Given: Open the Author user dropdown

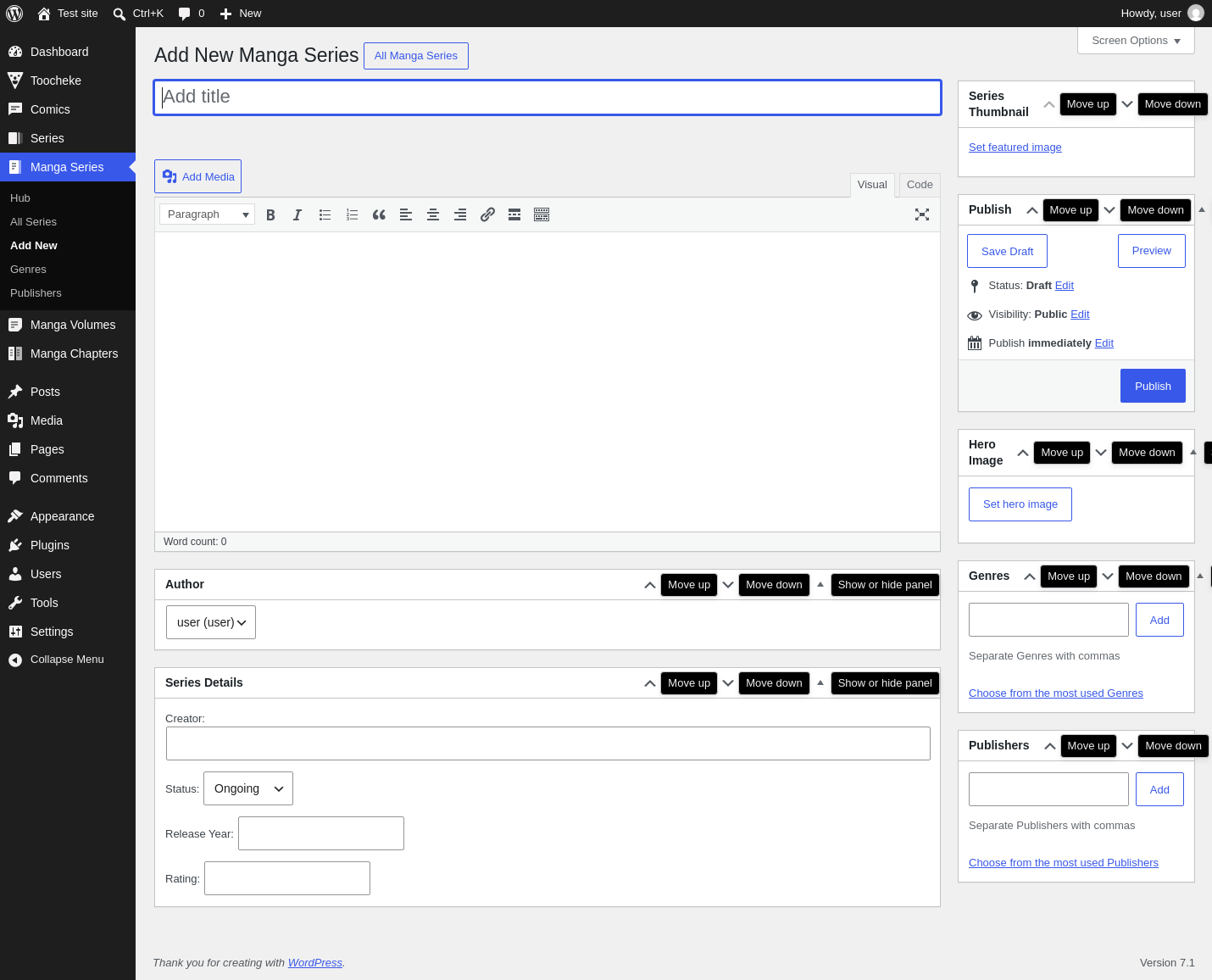Looking at the screenshot, I should (211, 622).
